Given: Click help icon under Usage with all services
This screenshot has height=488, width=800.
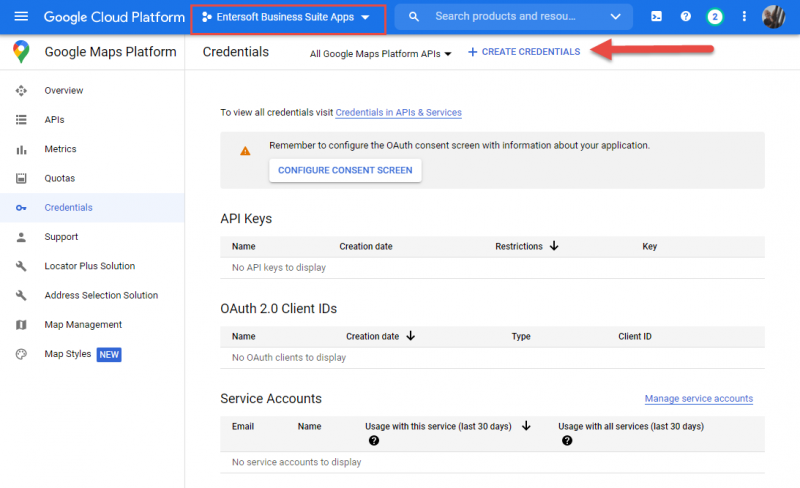Looking at the screenshot, I should click(x=567, y=441).
